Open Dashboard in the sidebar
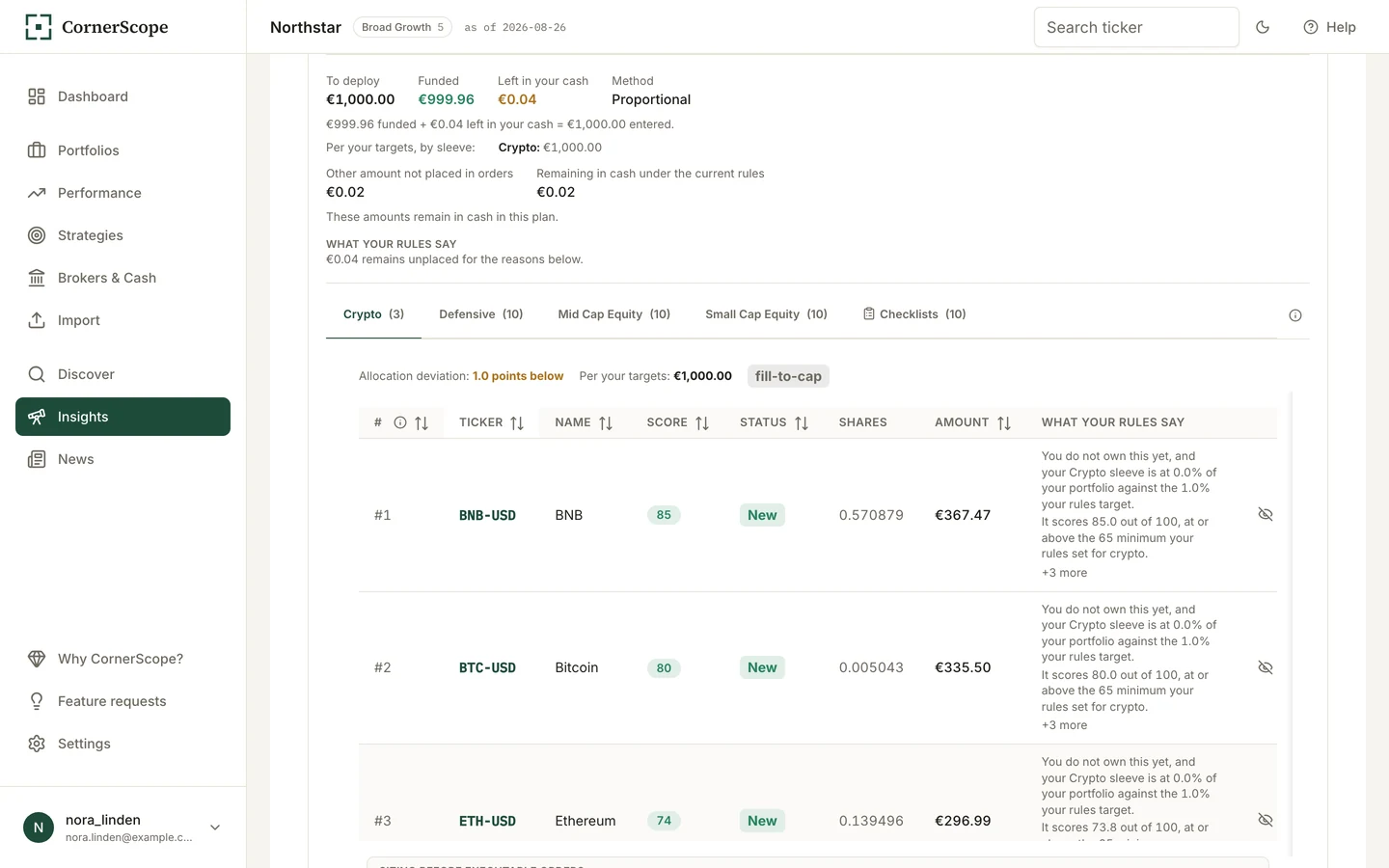The height and width of the screenshot is (868, 1389). point(123,96)
